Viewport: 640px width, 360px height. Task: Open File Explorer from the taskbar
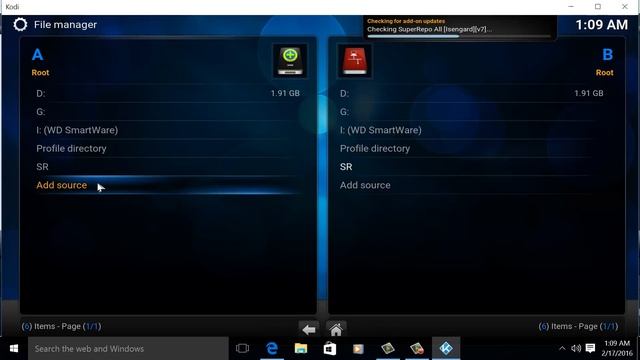click(301, 349)
